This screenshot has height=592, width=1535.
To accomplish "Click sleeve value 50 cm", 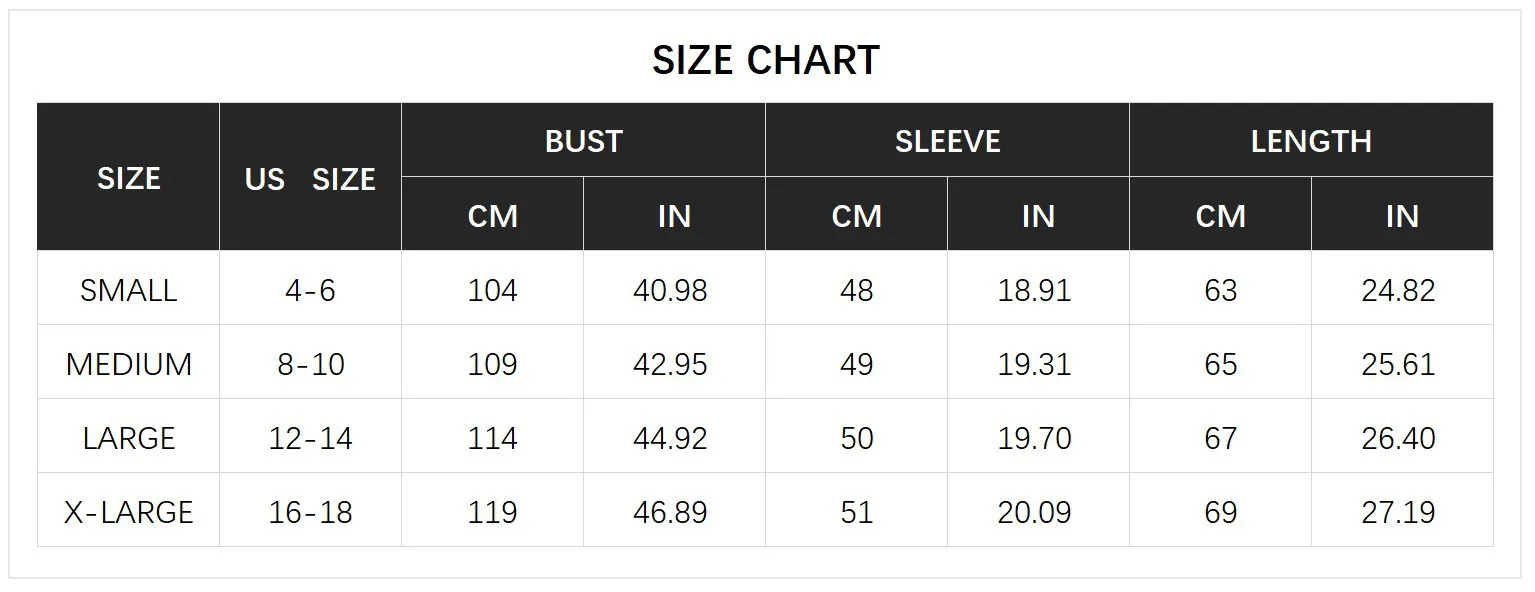I will [x=857, y=438].
